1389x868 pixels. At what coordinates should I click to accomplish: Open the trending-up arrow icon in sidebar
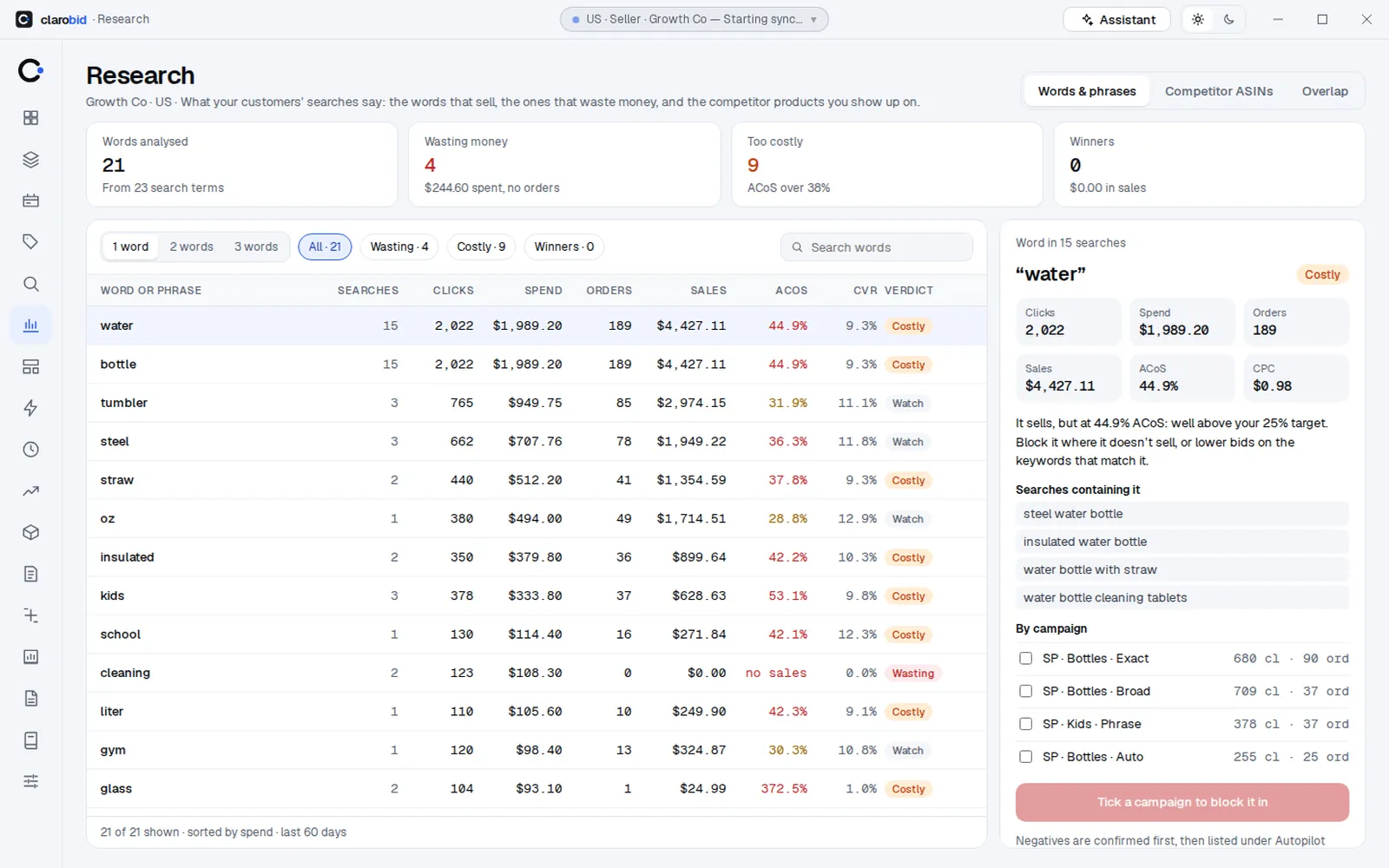30,491
